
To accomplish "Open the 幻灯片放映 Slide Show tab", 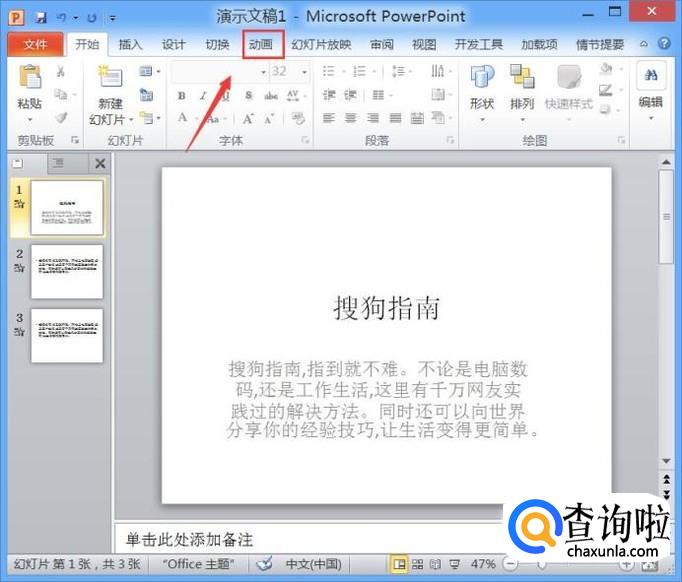I will coord(321,44).
